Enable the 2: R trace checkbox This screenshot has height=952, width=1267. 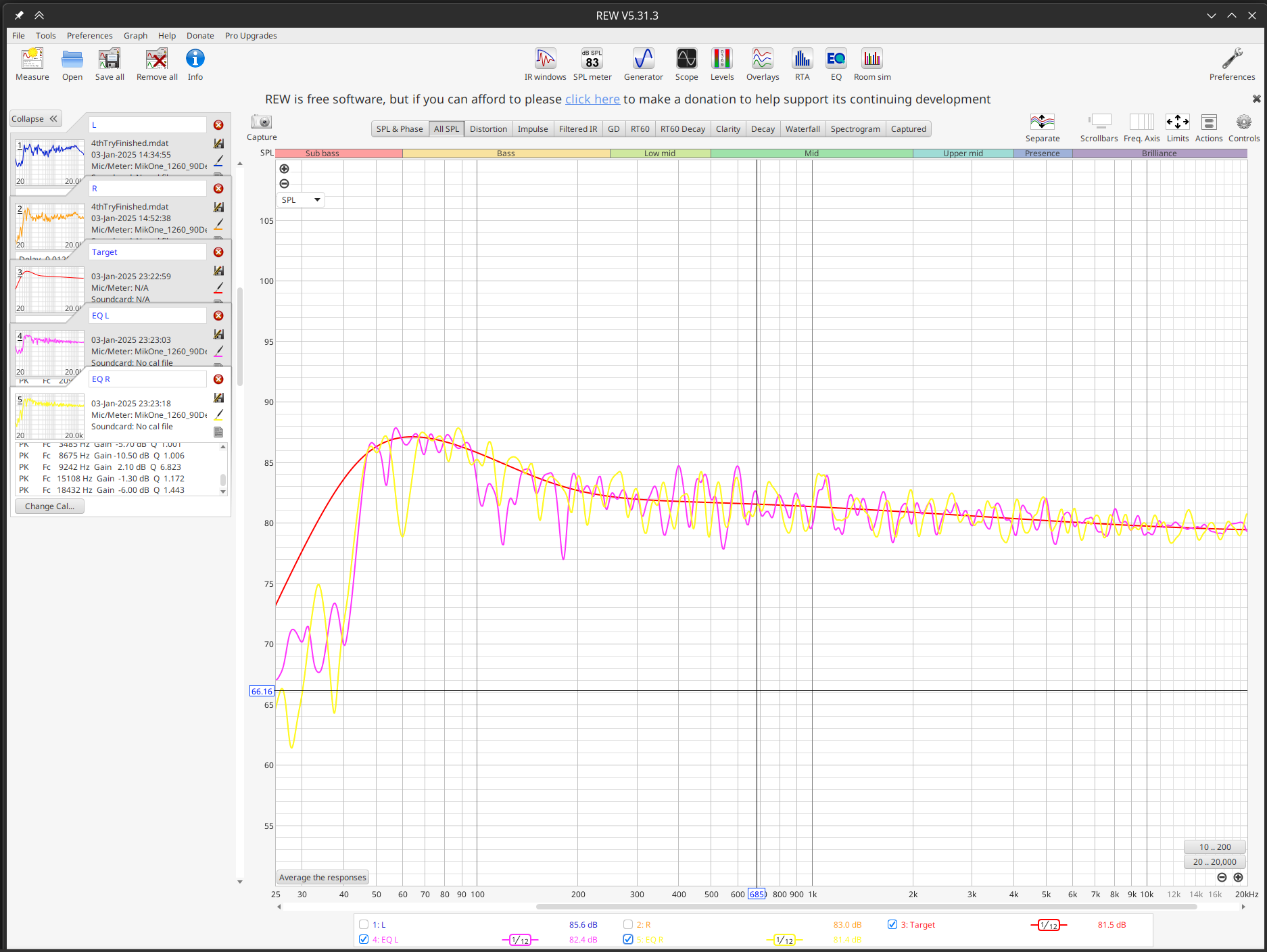pos(628,924)
